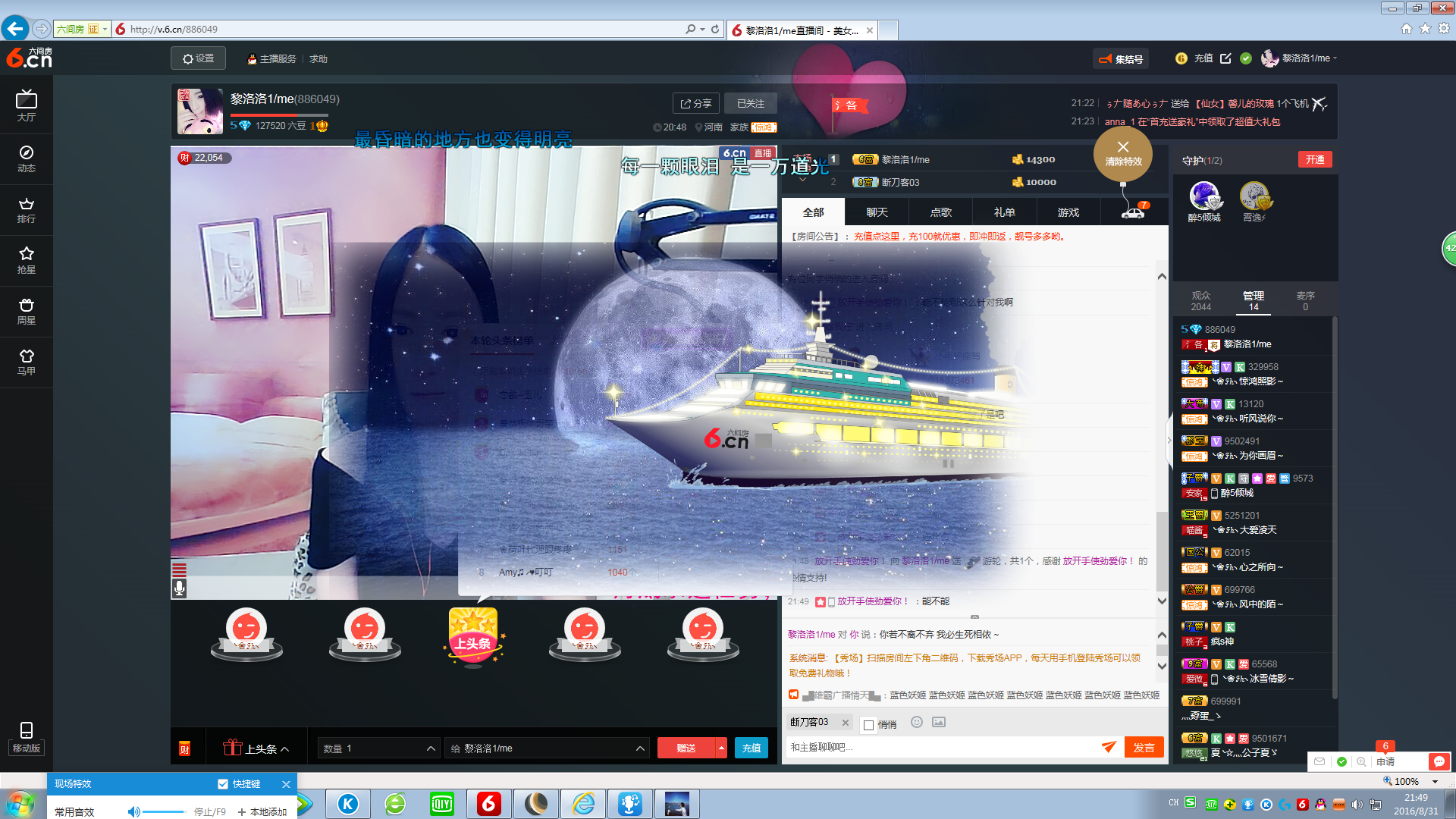Screen dimensions: 1456x819
Task: Click the 6.cn logo at top left
Action: 29,58
